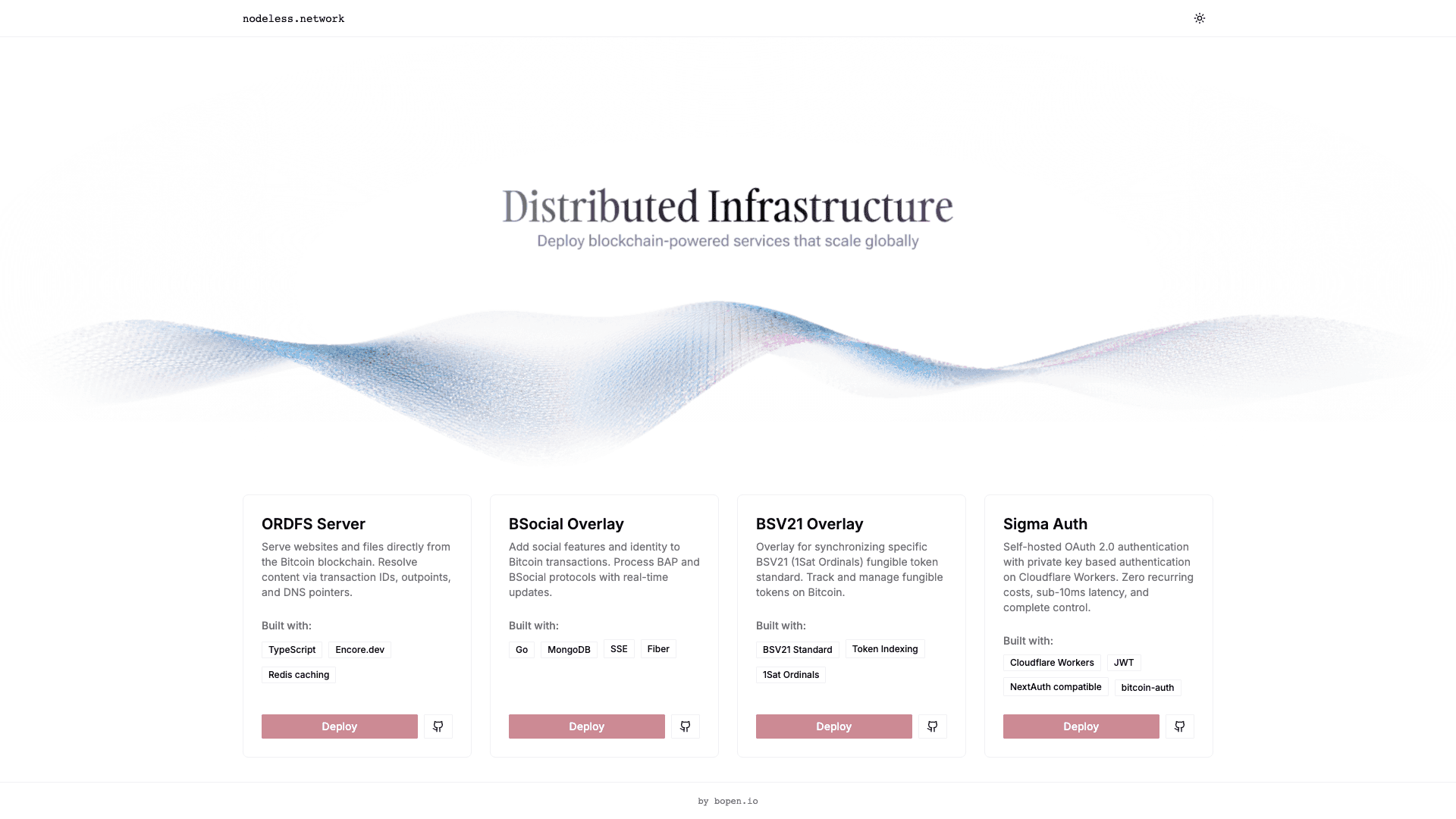Viewport: 1456px width, 819px height.
Task: Select the TypeScript tag on ORDFS Server
Action: [292, 649]
